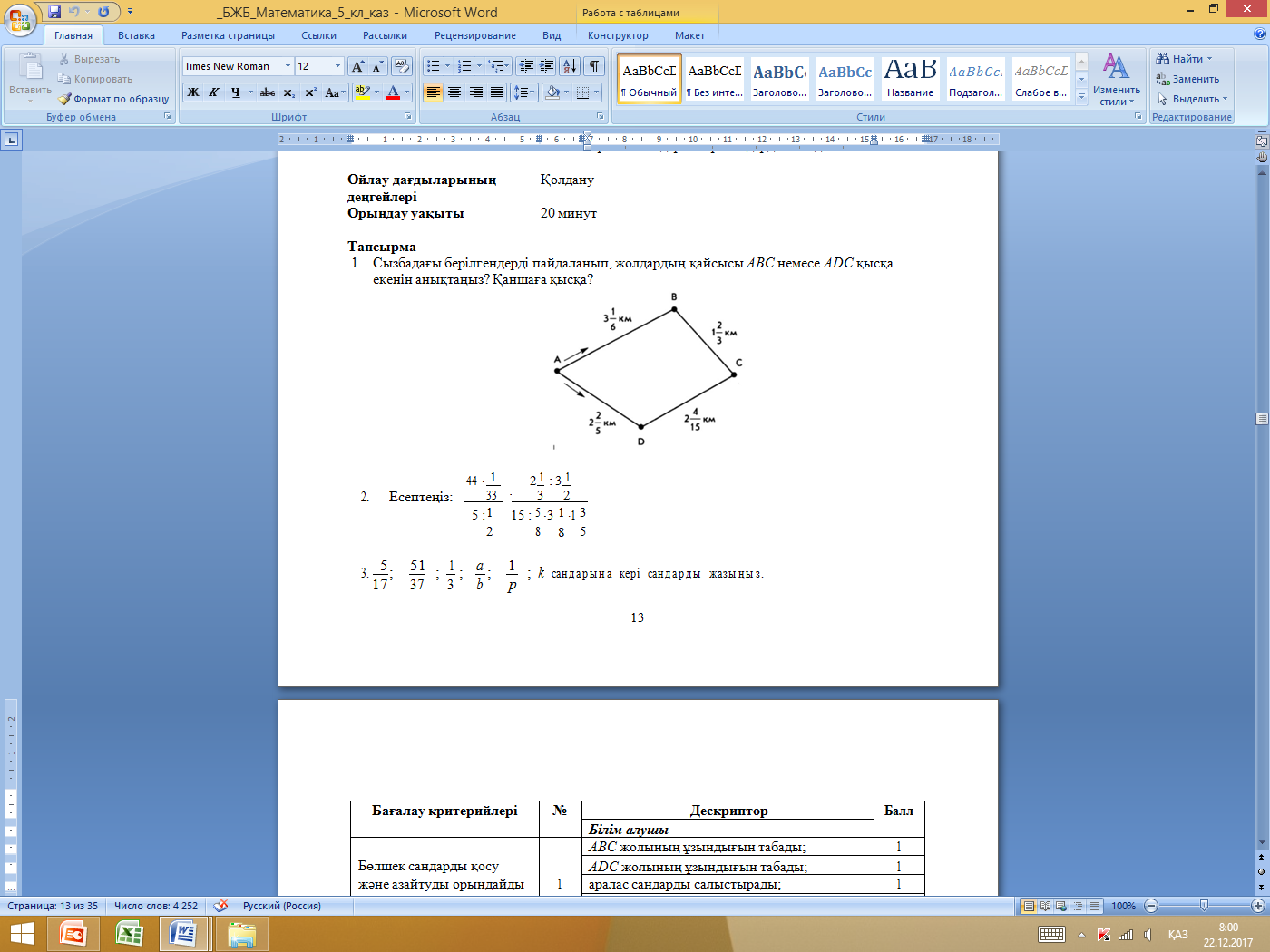The width and height of the screenshot is (1270, 952).
Task: Clear formatting with the eraser icon
Action: (403, 66)
